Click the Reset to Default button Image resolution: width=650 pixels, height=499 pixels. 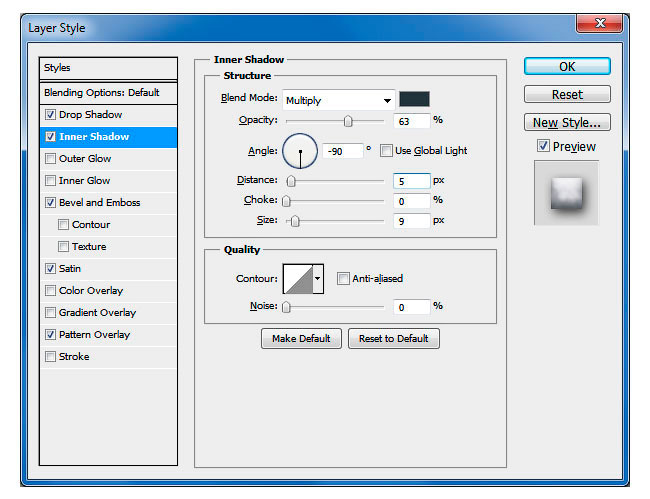[x=394, y=339]
